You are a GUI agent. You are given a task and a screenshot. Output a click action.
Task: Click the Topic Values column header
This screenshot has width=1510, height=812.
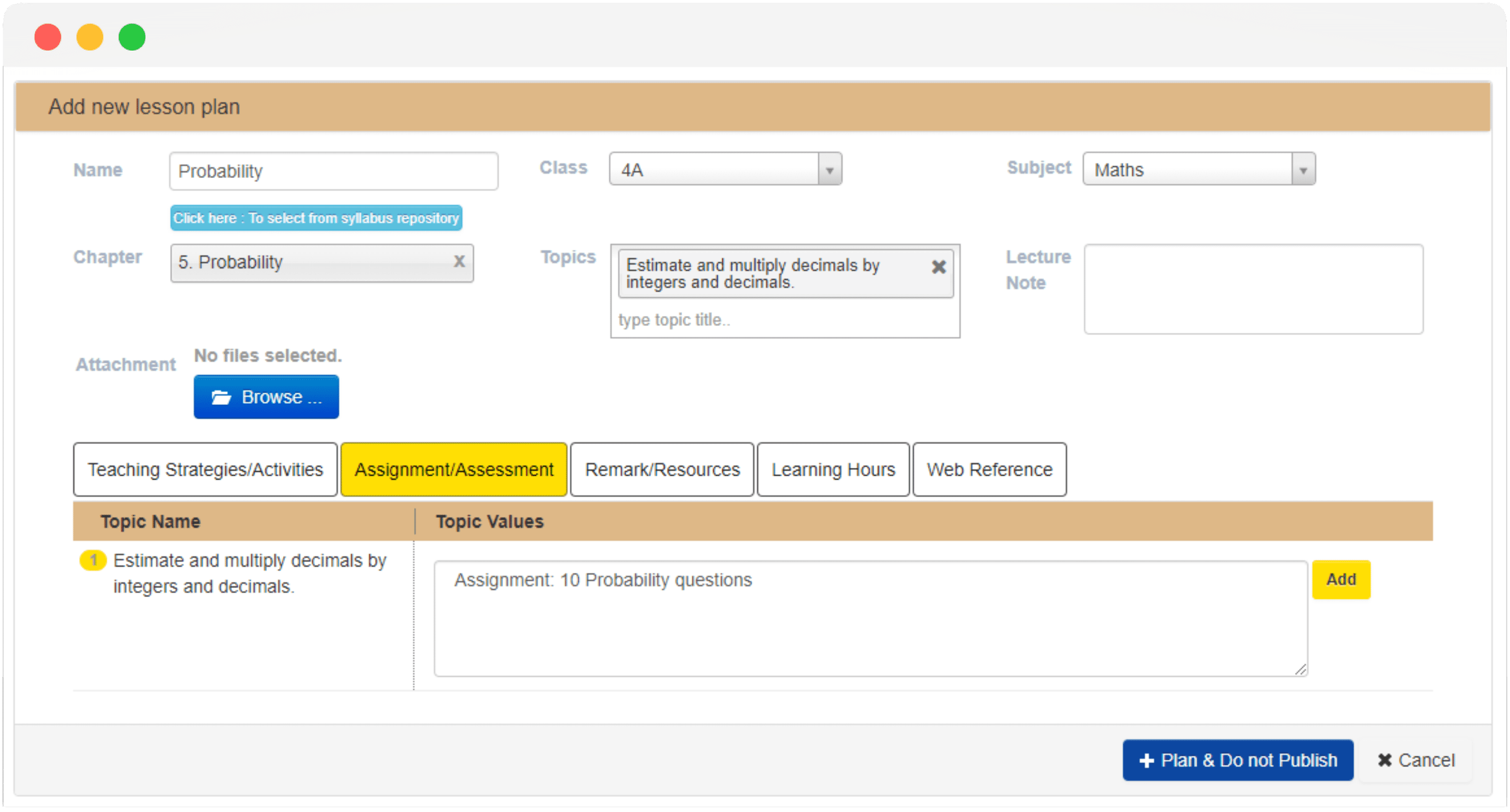pos(489,522)
